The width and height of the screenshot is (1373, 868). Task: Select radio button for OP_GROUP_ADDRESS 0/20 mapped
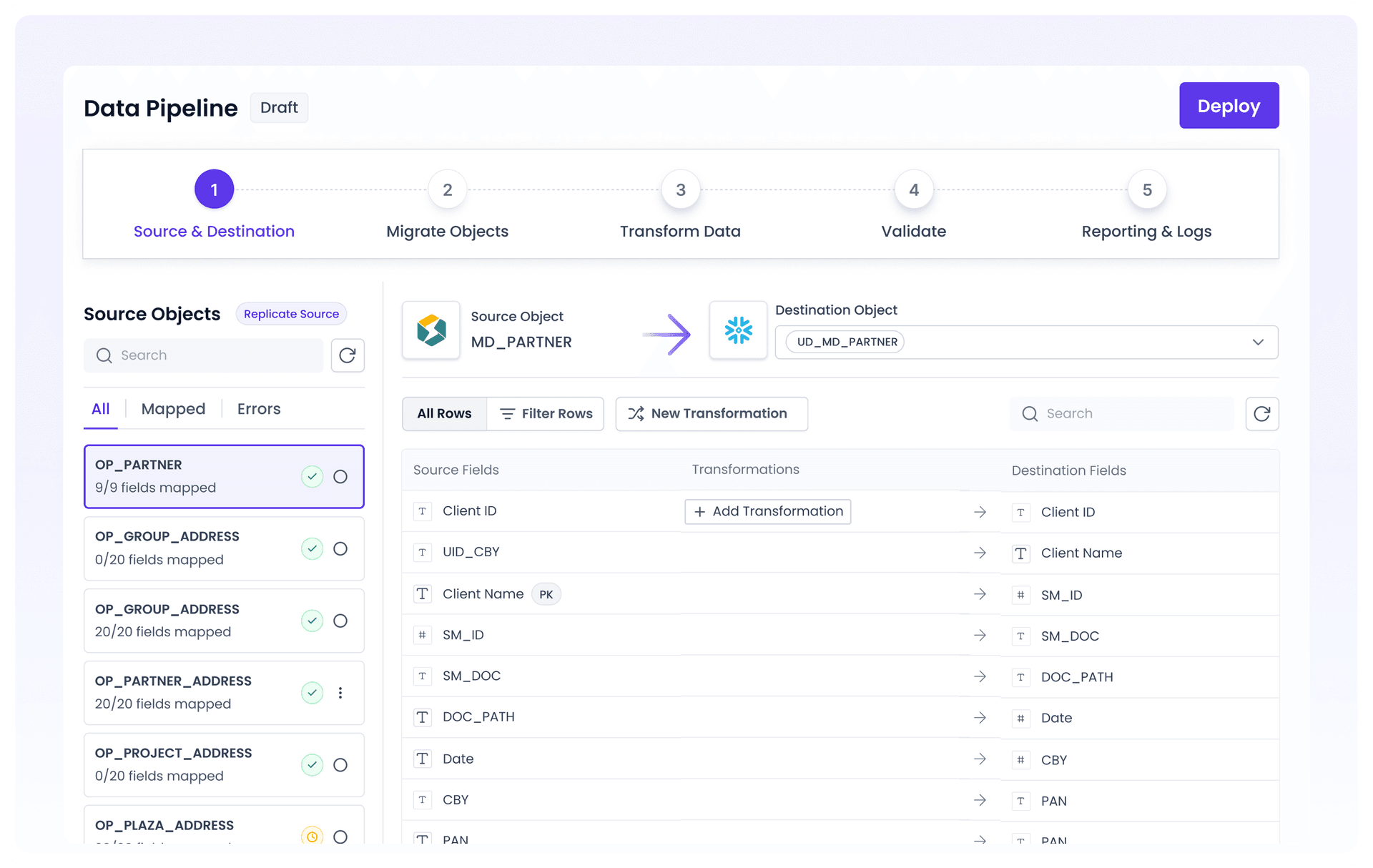[x=340, y=549]
